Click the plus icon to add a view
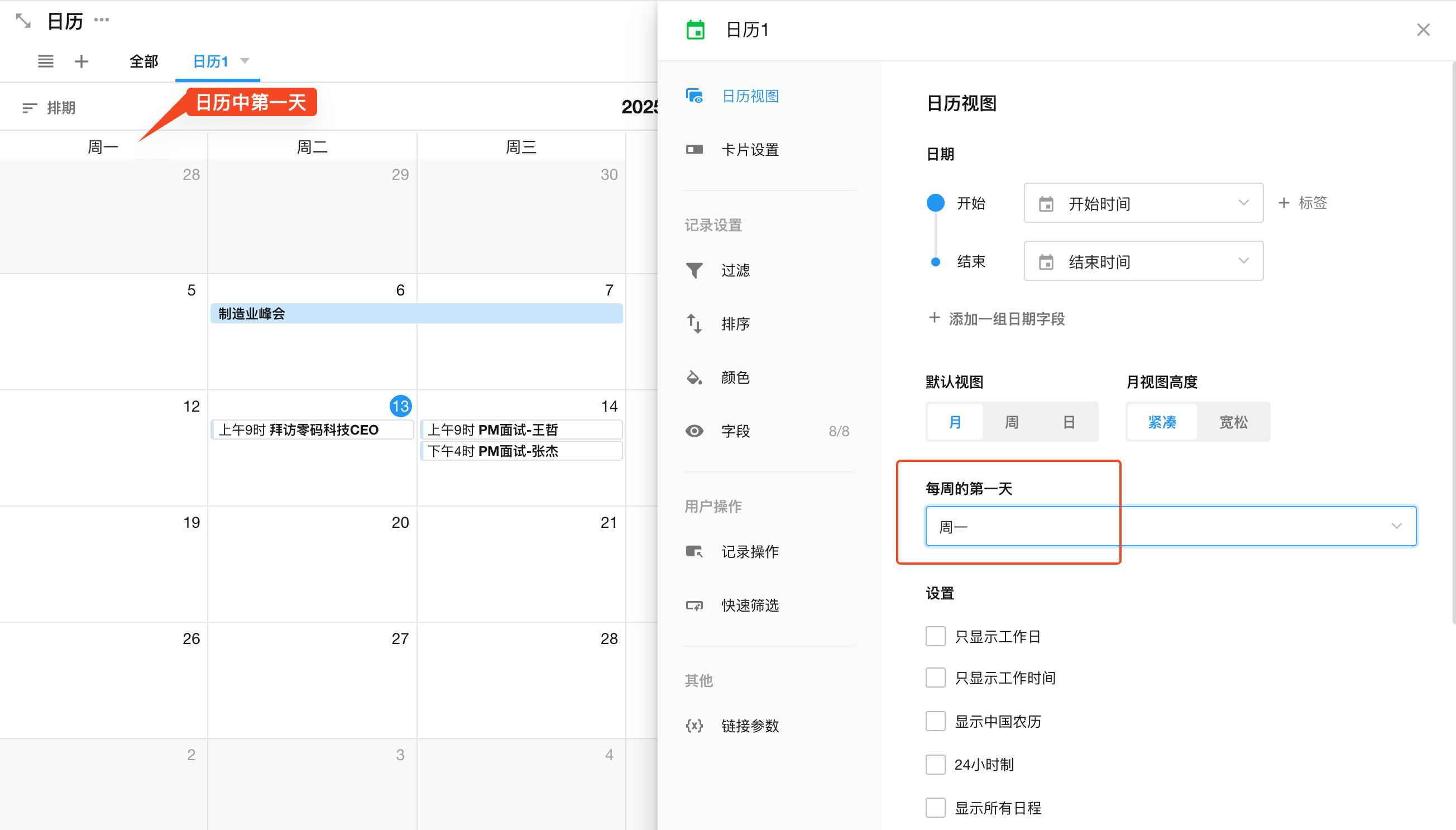Image resolution: width=1456 pixels, height=830 pixels. pyautogui.click(x=82, y=61)
